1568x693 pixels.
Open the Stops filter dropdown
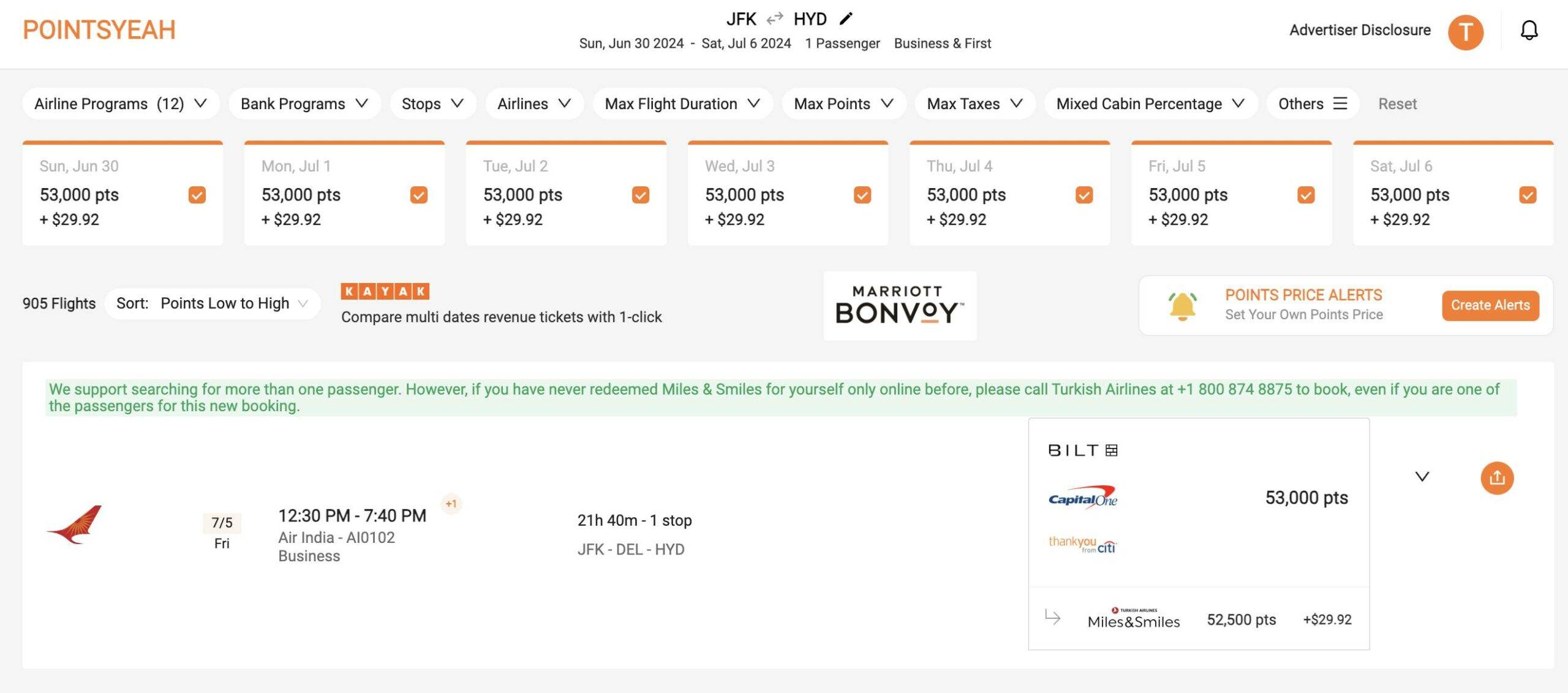[432, 104]
